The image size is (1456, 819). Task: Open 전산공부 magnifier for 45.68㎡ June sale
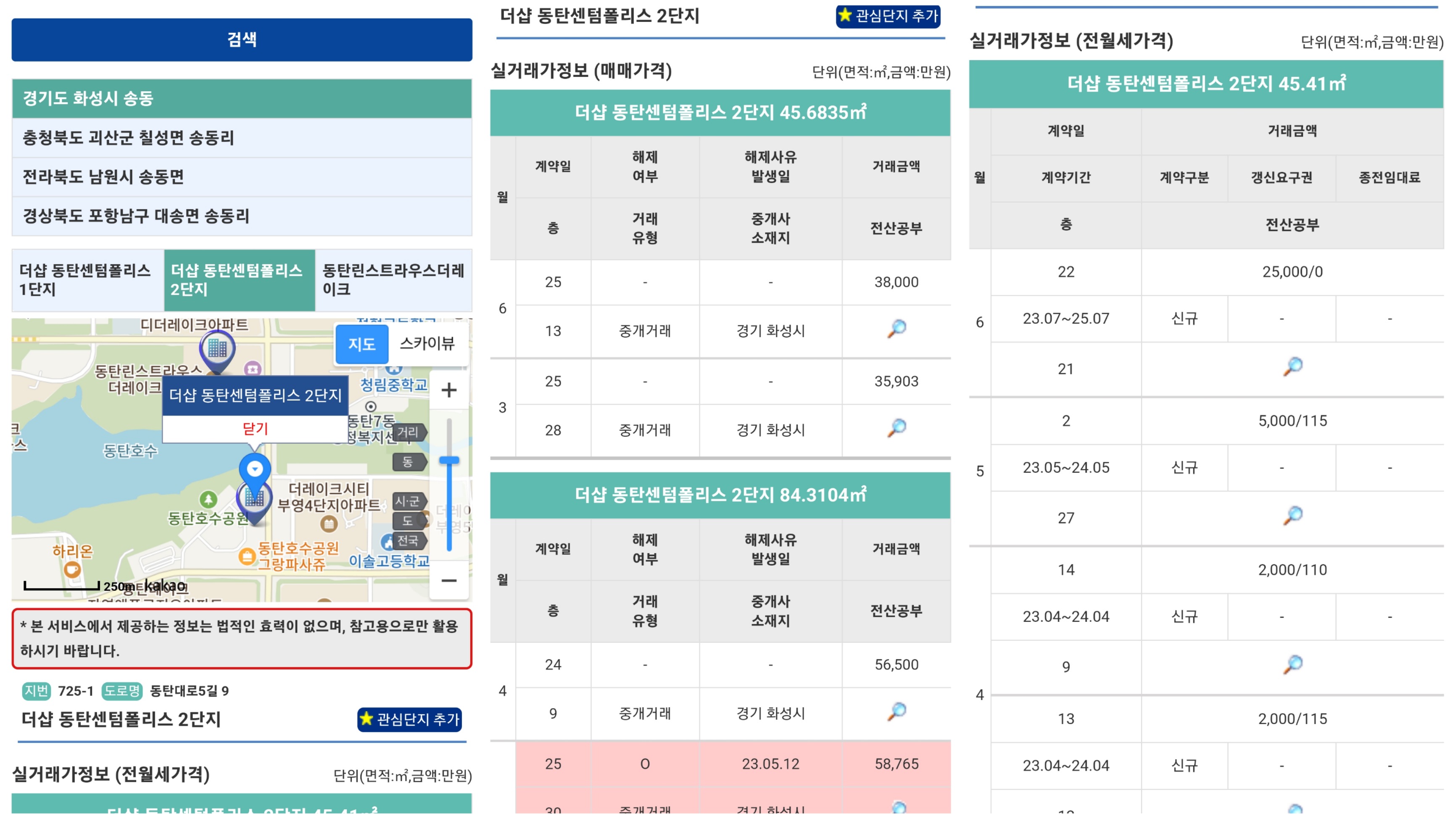pyautogui.click(x=897, y=329)
